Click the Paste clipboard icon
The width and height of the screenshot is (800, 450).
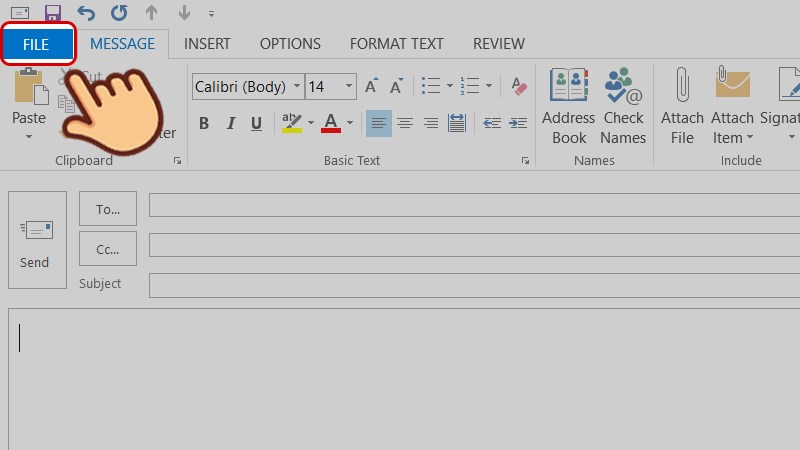[30, 87]
